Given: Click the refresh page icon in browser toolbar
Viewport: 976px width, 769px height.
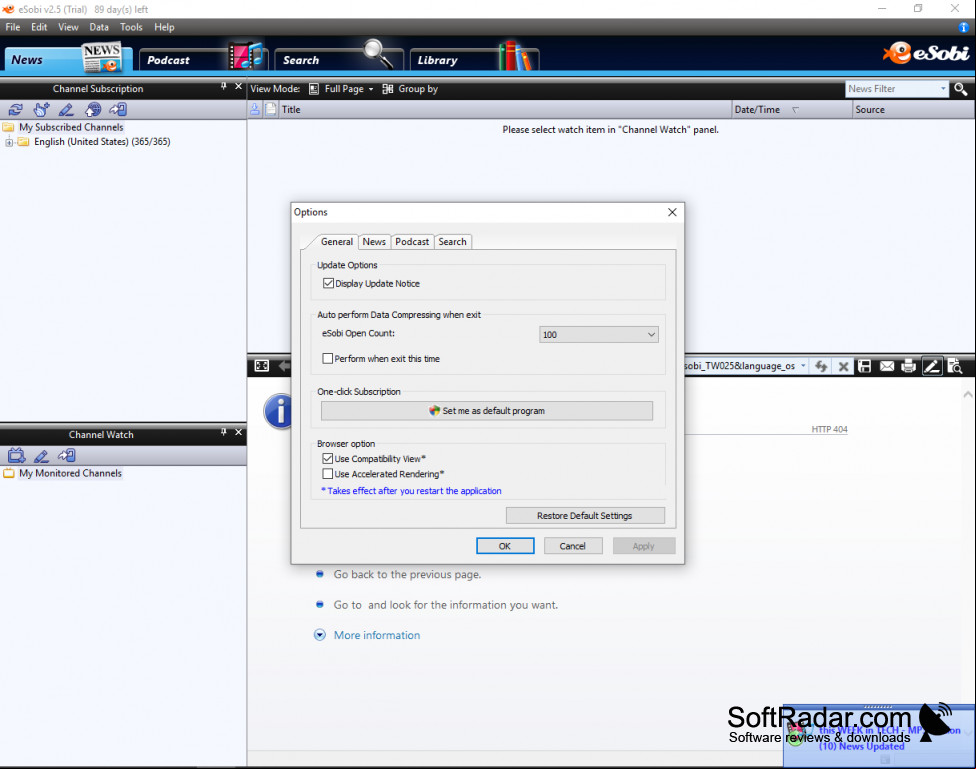Looking at the screenshot, I should pyautogui.click(x=821, y=366).
